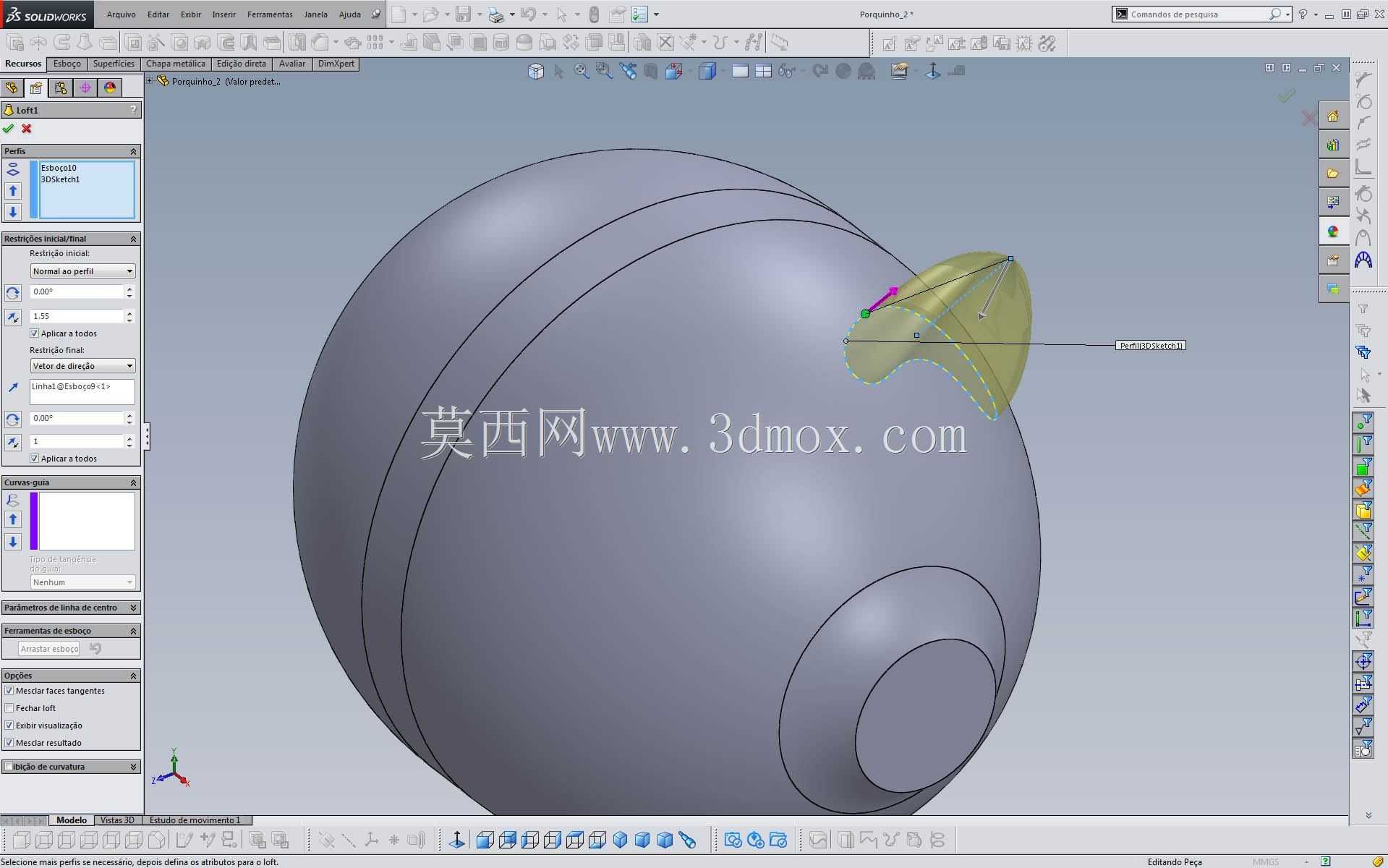
Task: Open DisplayManager color sphere tab
Action: (x=110, y=88)
